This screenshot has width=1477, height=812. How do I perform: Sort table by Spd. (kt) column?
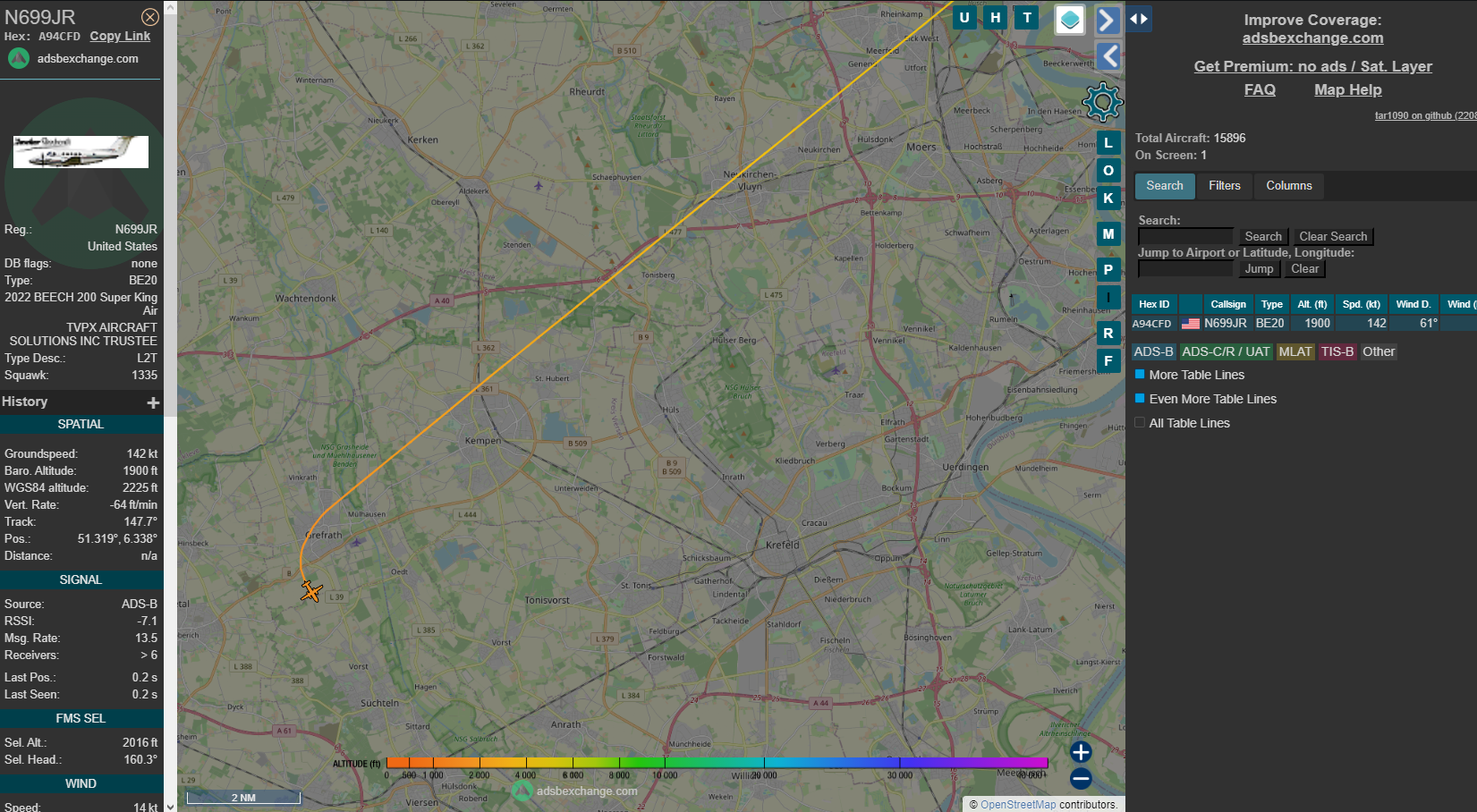coord(1362,305)
